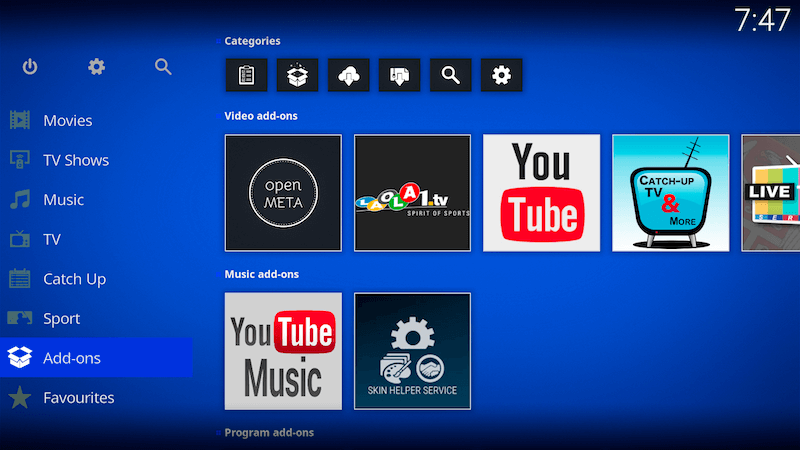Click the power icon
This screenshot has width=800, height=450.
pyautogui.click(x=30, y=67)
